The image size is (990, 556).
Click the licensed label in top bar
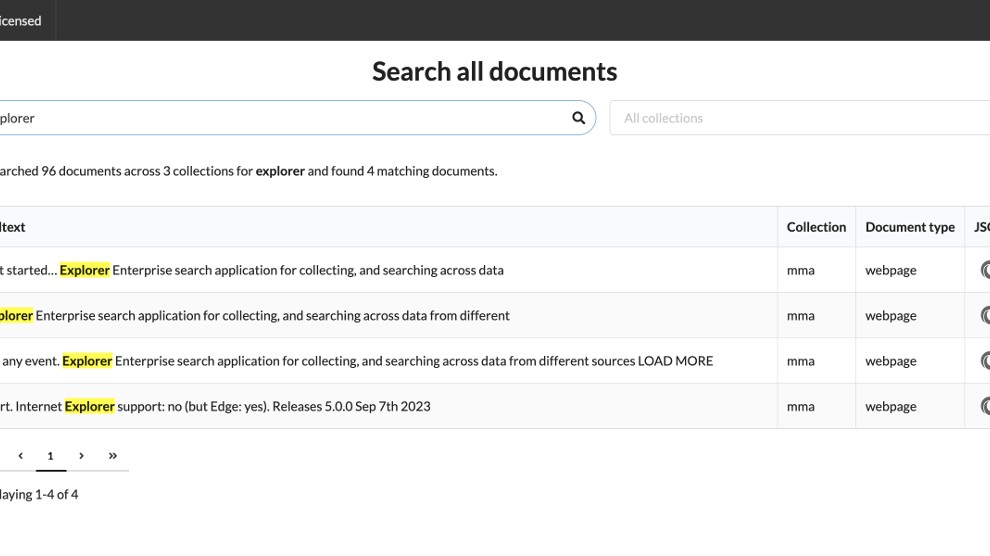point(21,21)
